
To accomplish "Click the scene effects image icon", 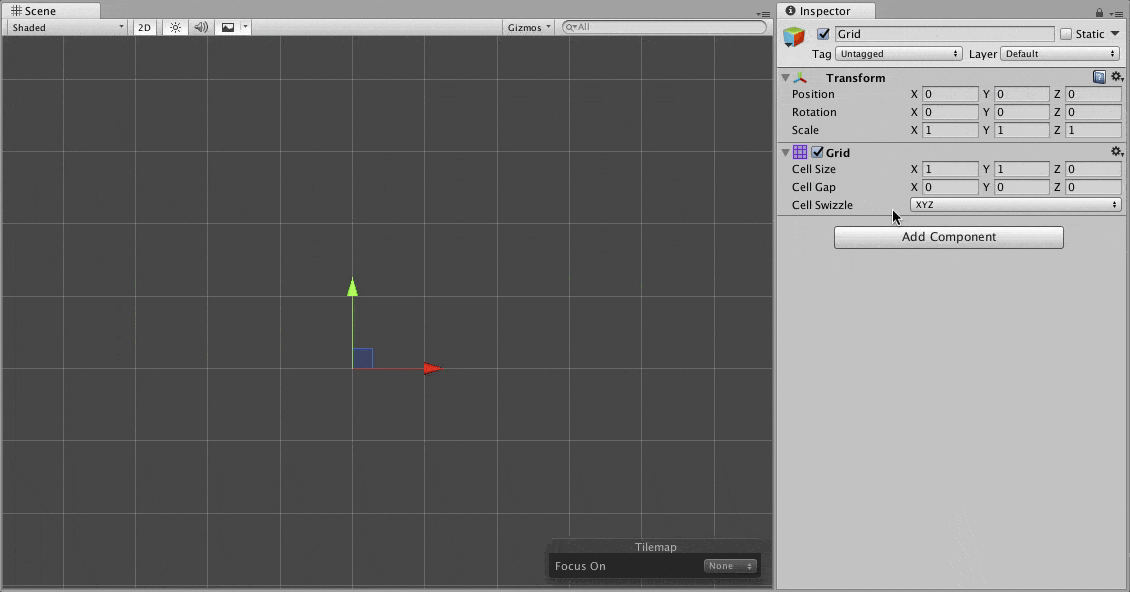I will 228,27.
